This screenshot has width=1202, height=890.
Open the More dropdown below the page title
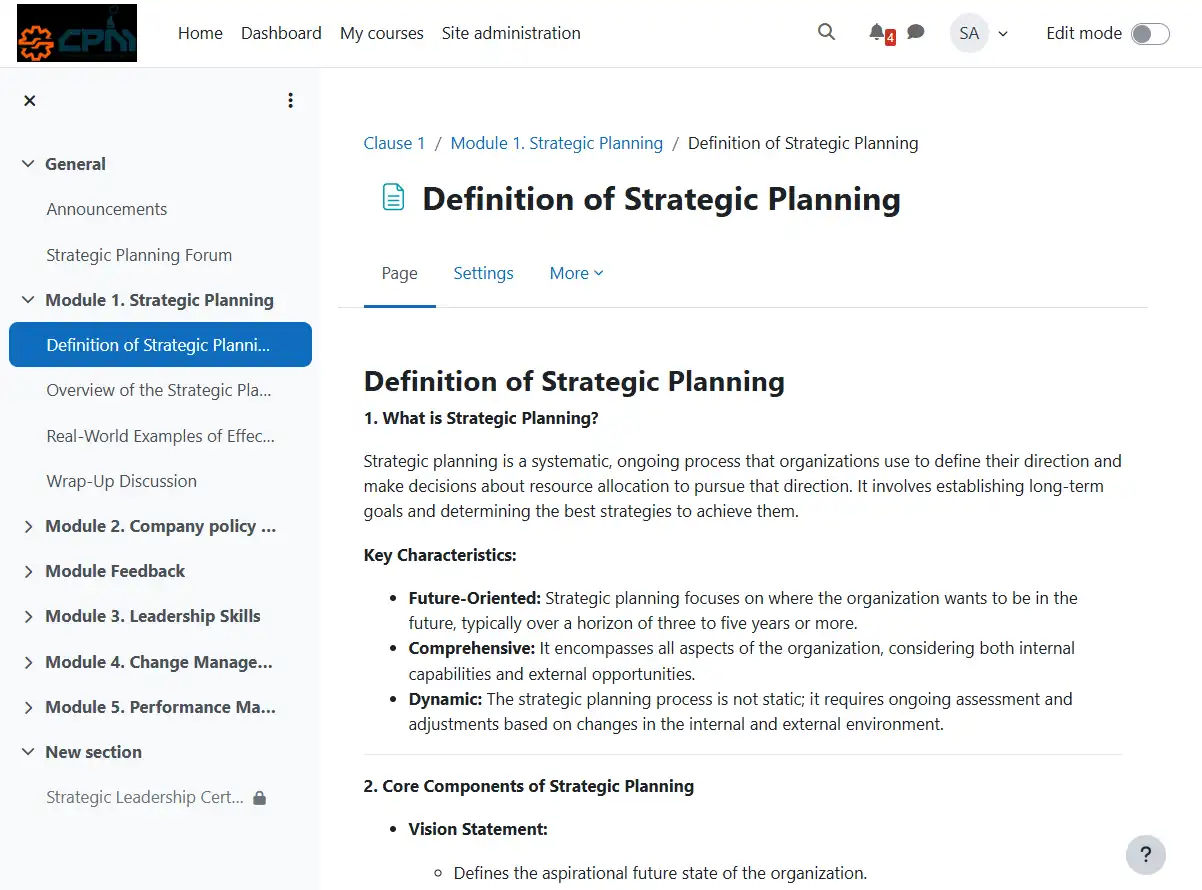[575, 272]
